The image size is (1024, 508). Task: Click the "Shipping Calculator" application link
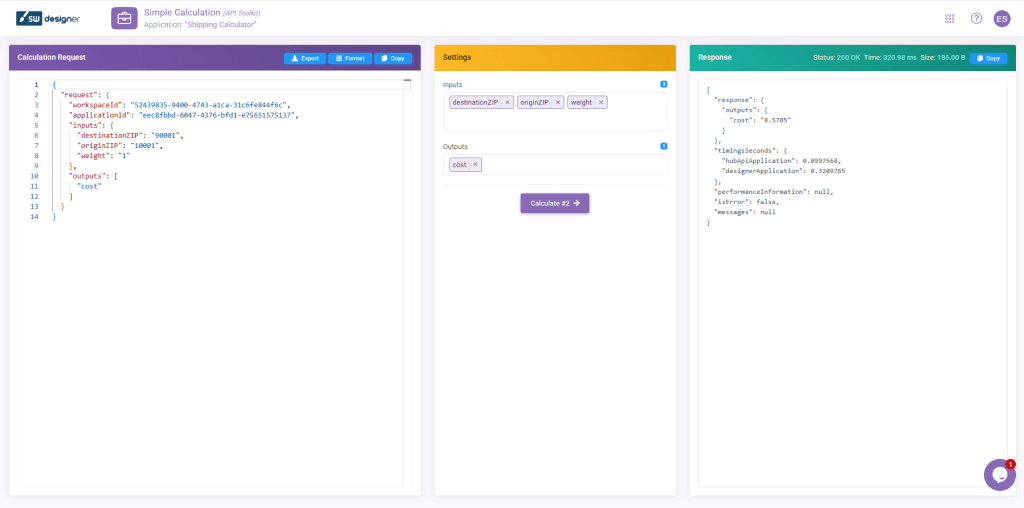pos(219,25)
